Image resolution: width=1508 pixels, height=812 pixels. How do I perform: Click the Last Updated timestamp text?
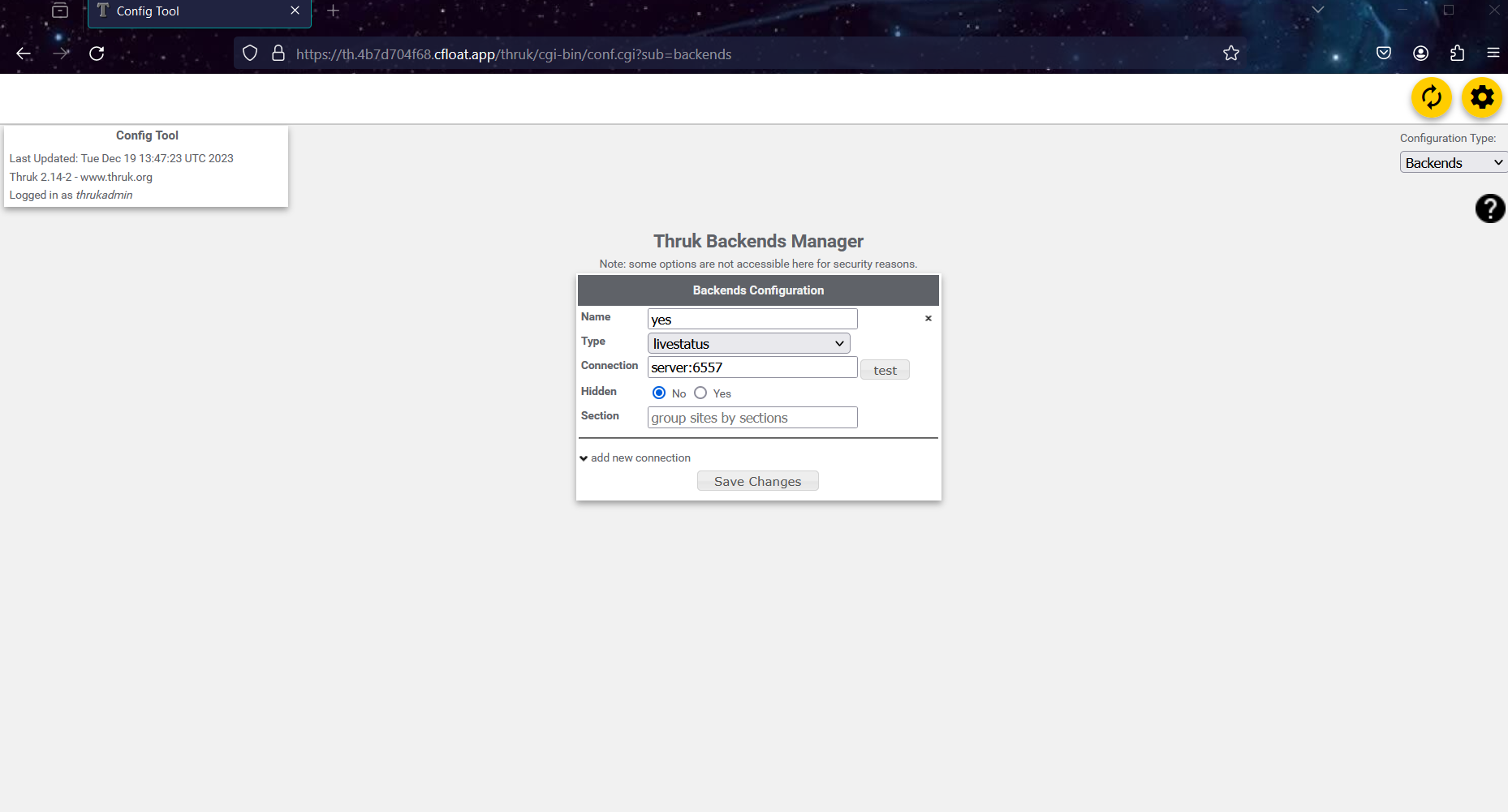[x=121, y=158]
